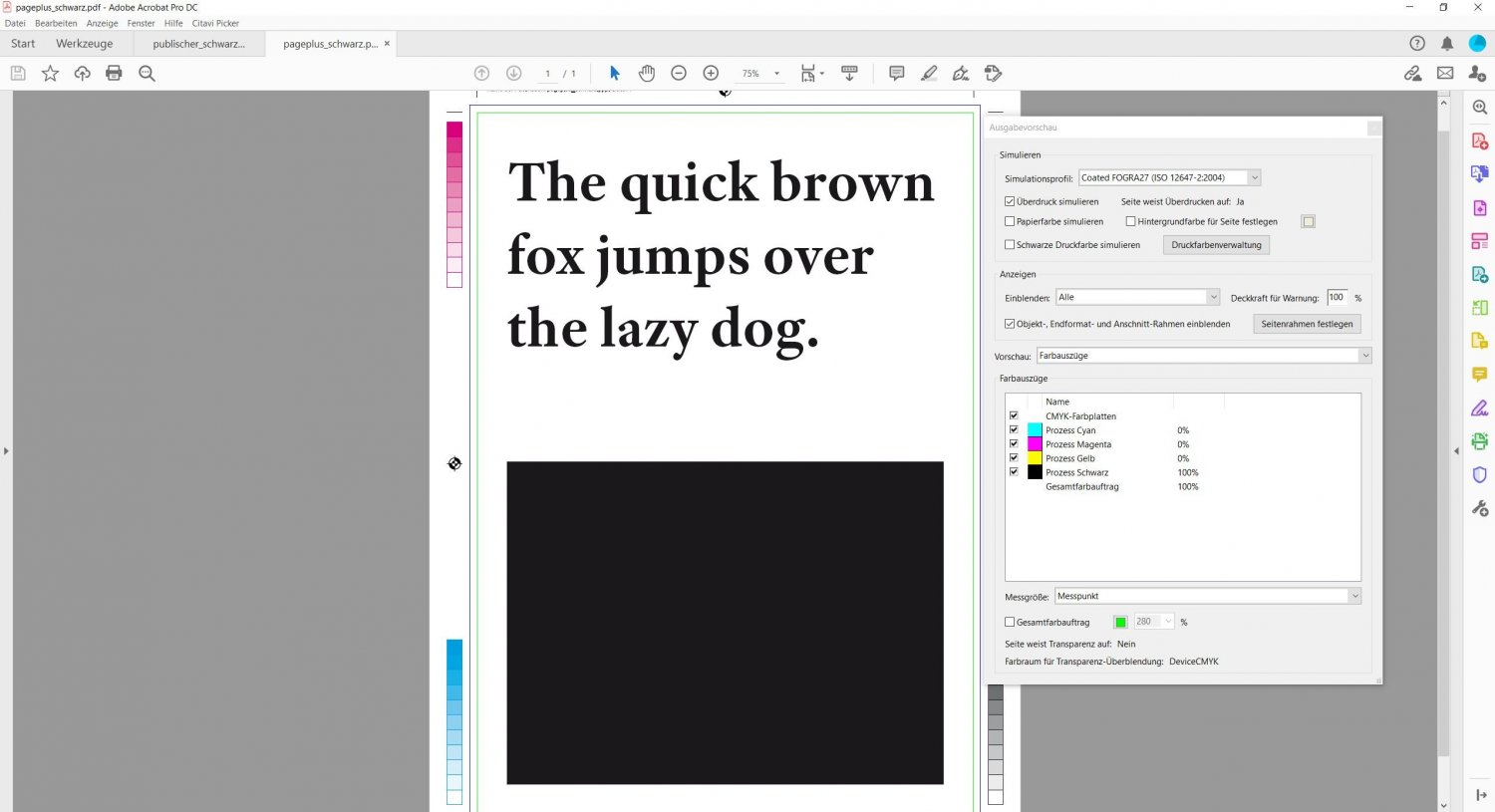Open the Bearbeiten menu
The width and height of the screenshot is (1495, 812).
coord(56,23)
